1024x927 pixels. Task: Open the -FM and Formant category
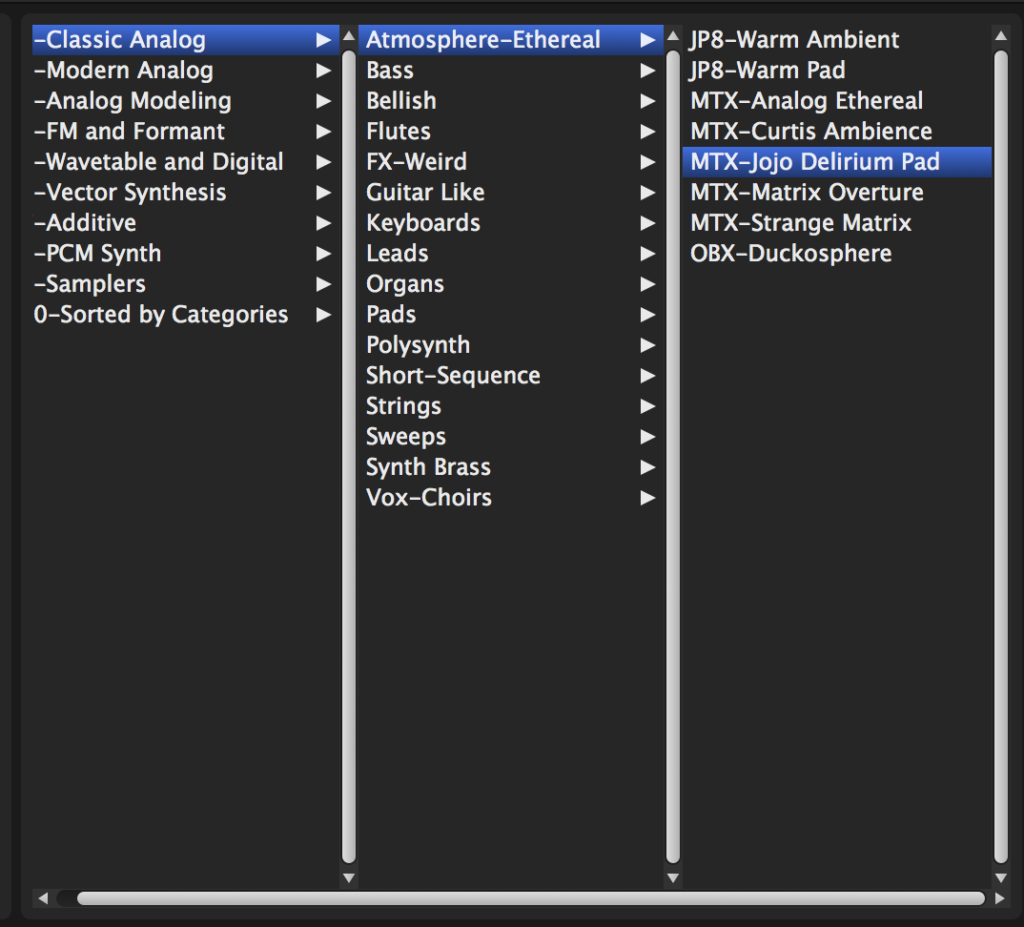pyautogui.click(x=185, y=131)
